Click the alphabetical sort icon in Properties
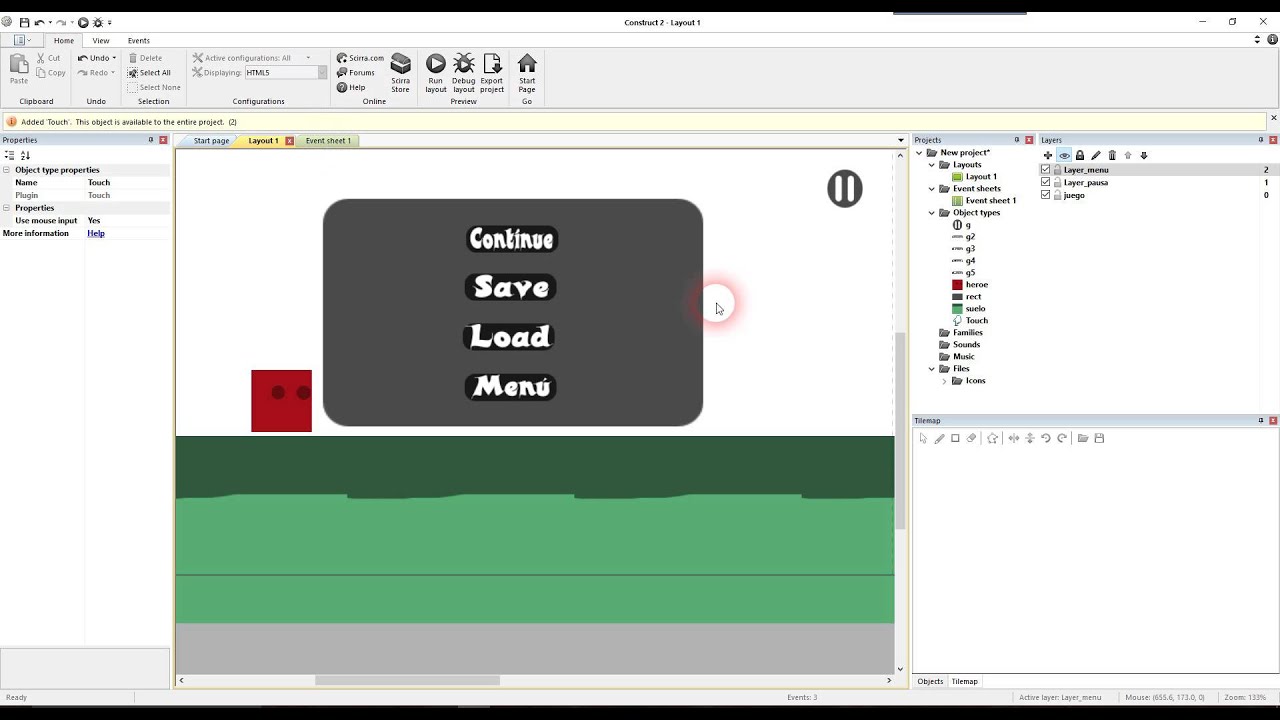Viewport: 1280px width, 720px height. pos(25,155)
